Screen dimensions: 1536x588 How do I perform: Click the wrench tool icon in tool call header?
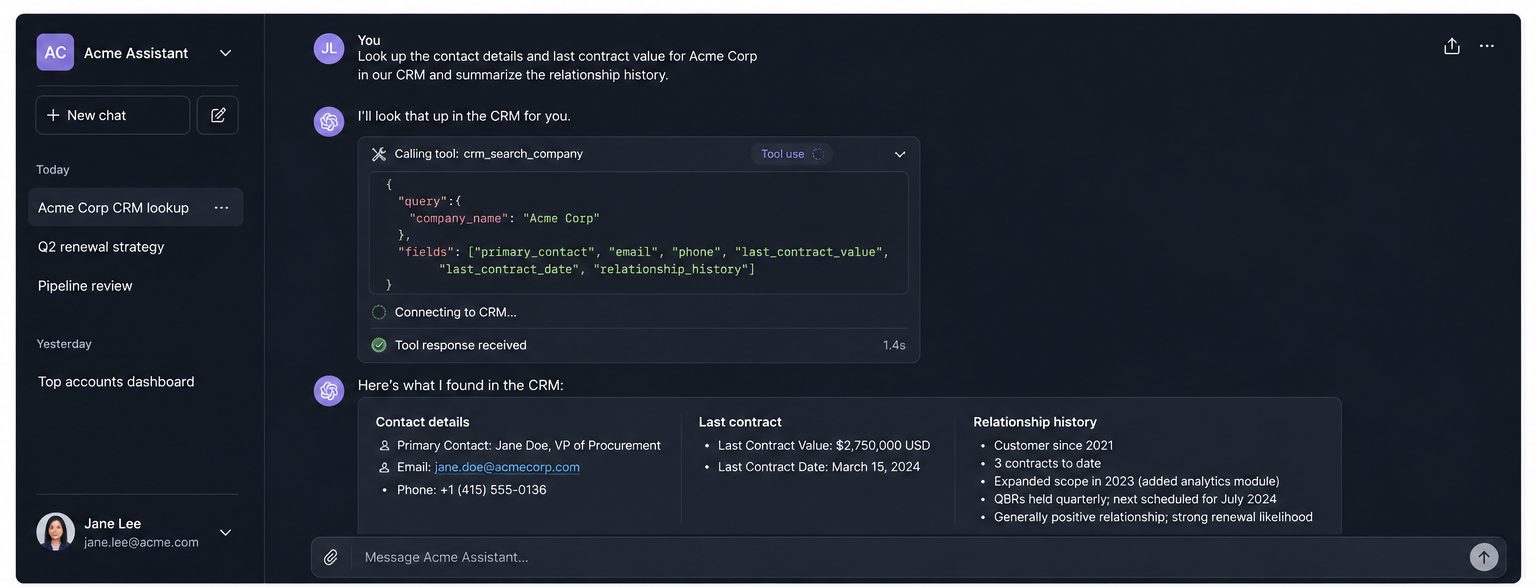(379, 154)
